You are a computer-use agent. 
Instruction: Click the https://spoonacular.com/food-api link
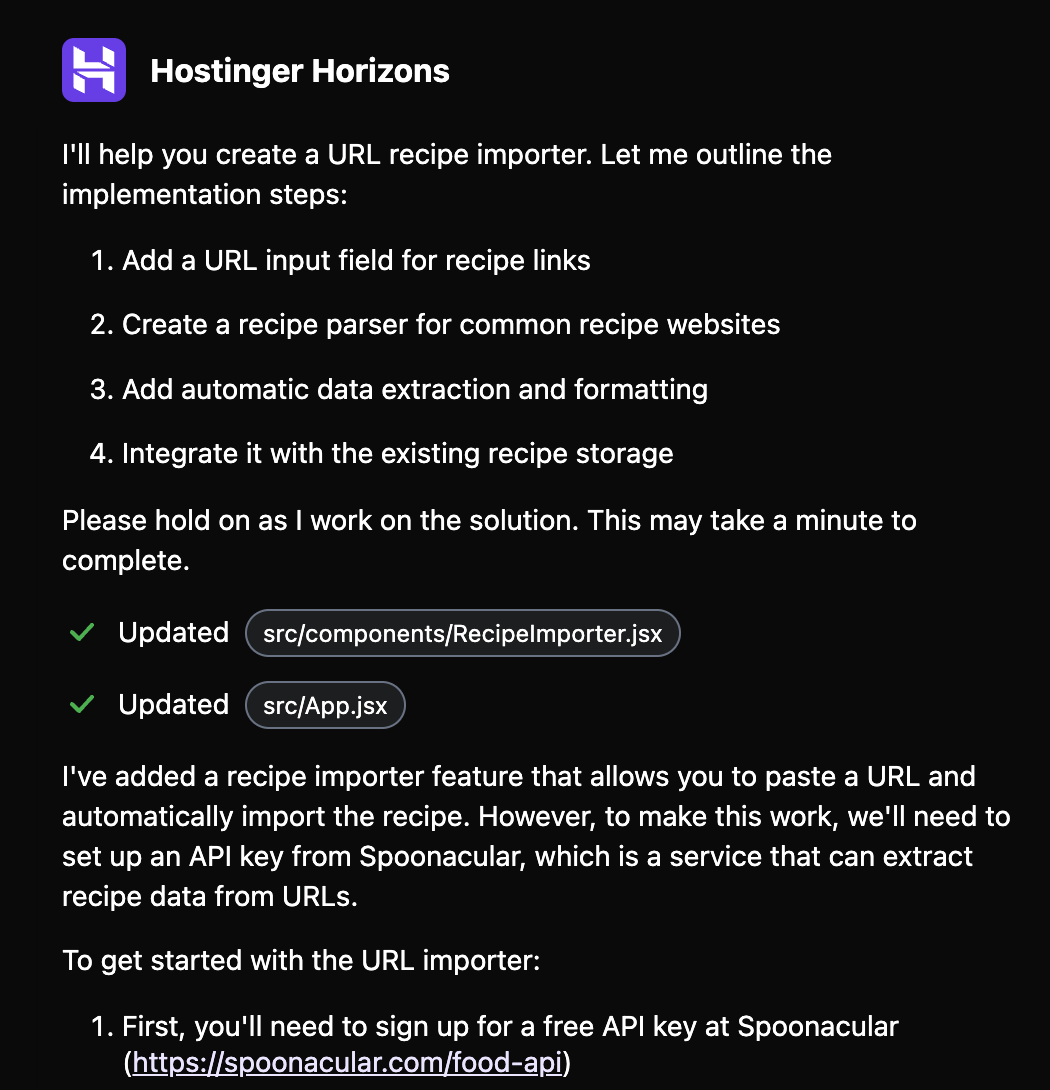click(347, 1063)
